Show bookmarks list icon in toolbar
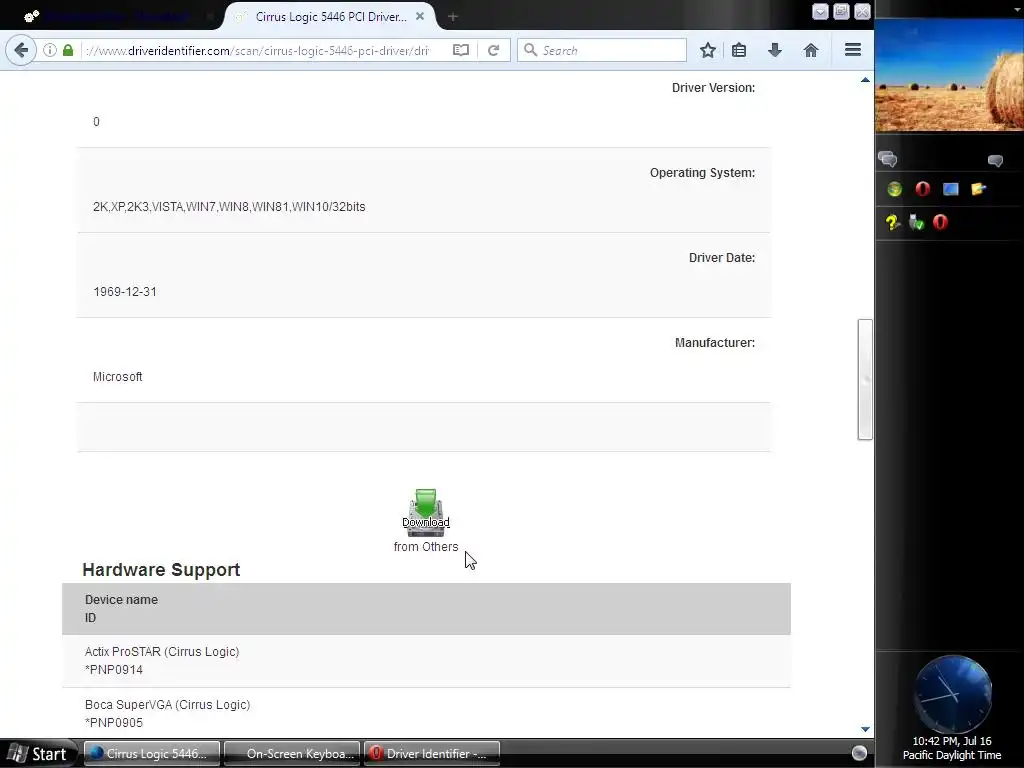Viewport: 1024px width, 768px height. (739, 50)
